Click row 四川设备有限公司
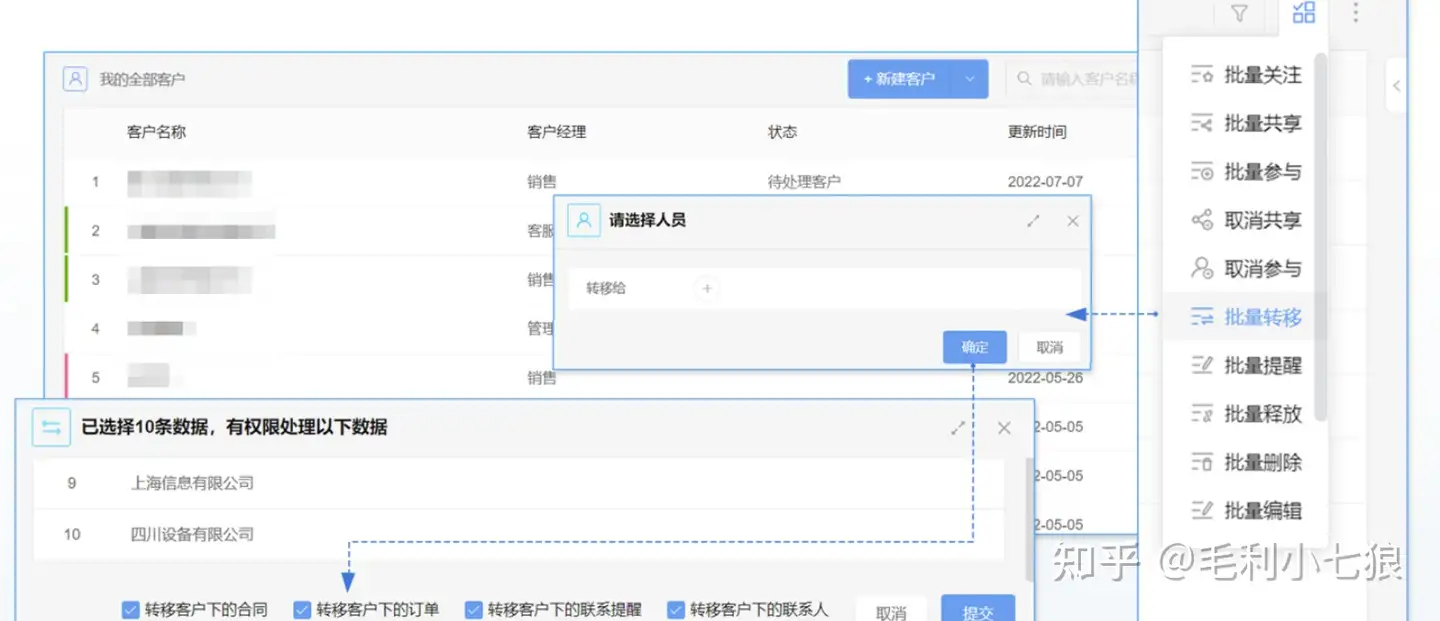The image size is (1440, 621). 519,535
